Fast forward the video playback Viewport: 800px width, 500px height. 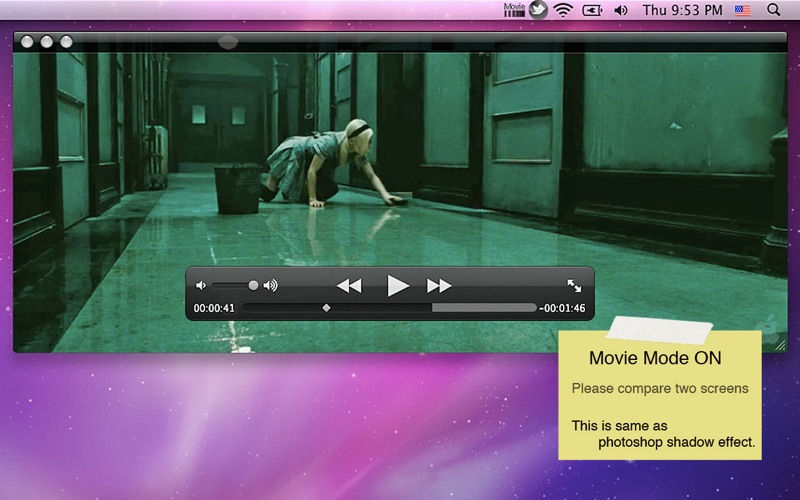point(439,286)
